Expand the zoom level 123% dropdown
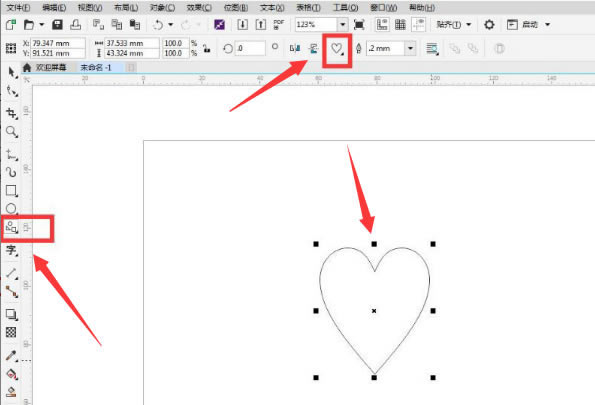 coord(343,25)
